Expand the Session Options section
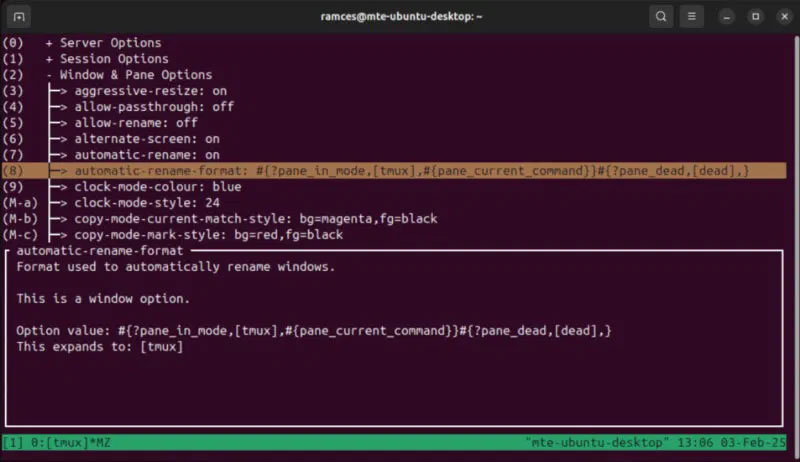The height and width of the screenshot is (462, 800). click(x=107, y=59)
